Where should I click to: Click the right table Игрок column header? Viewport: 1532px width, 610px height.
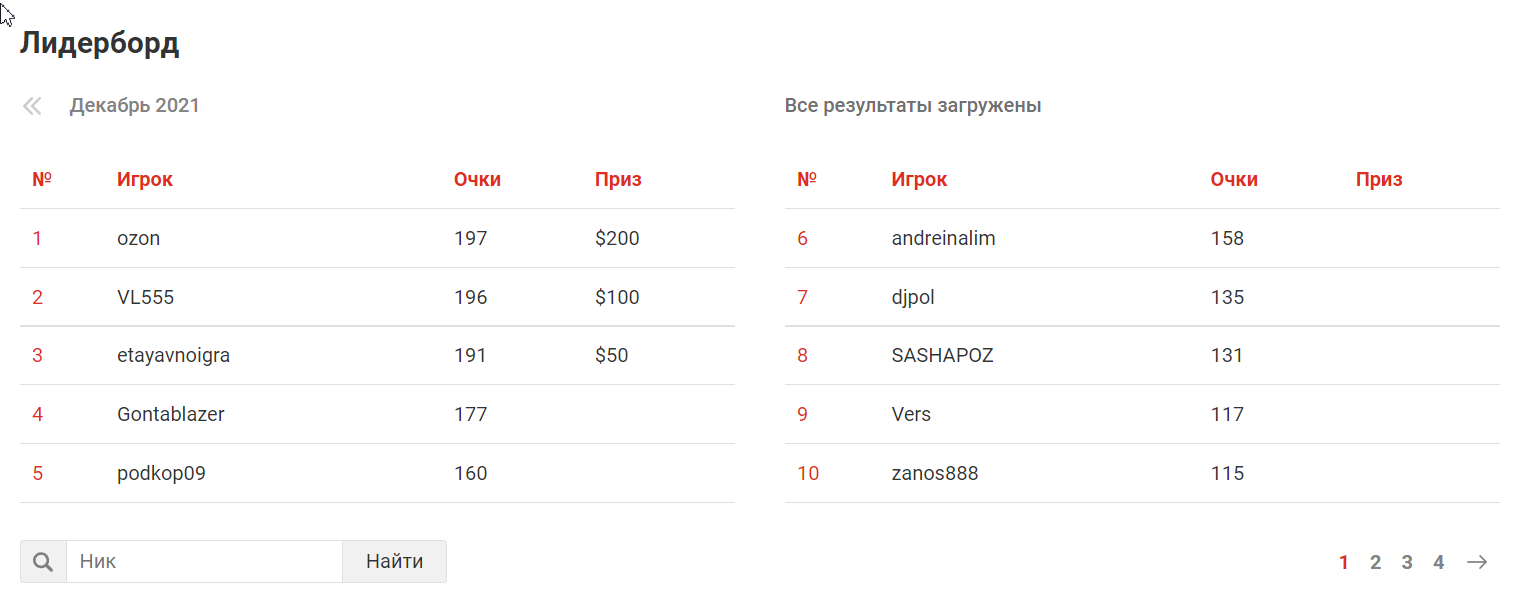(x=919, y=180)
